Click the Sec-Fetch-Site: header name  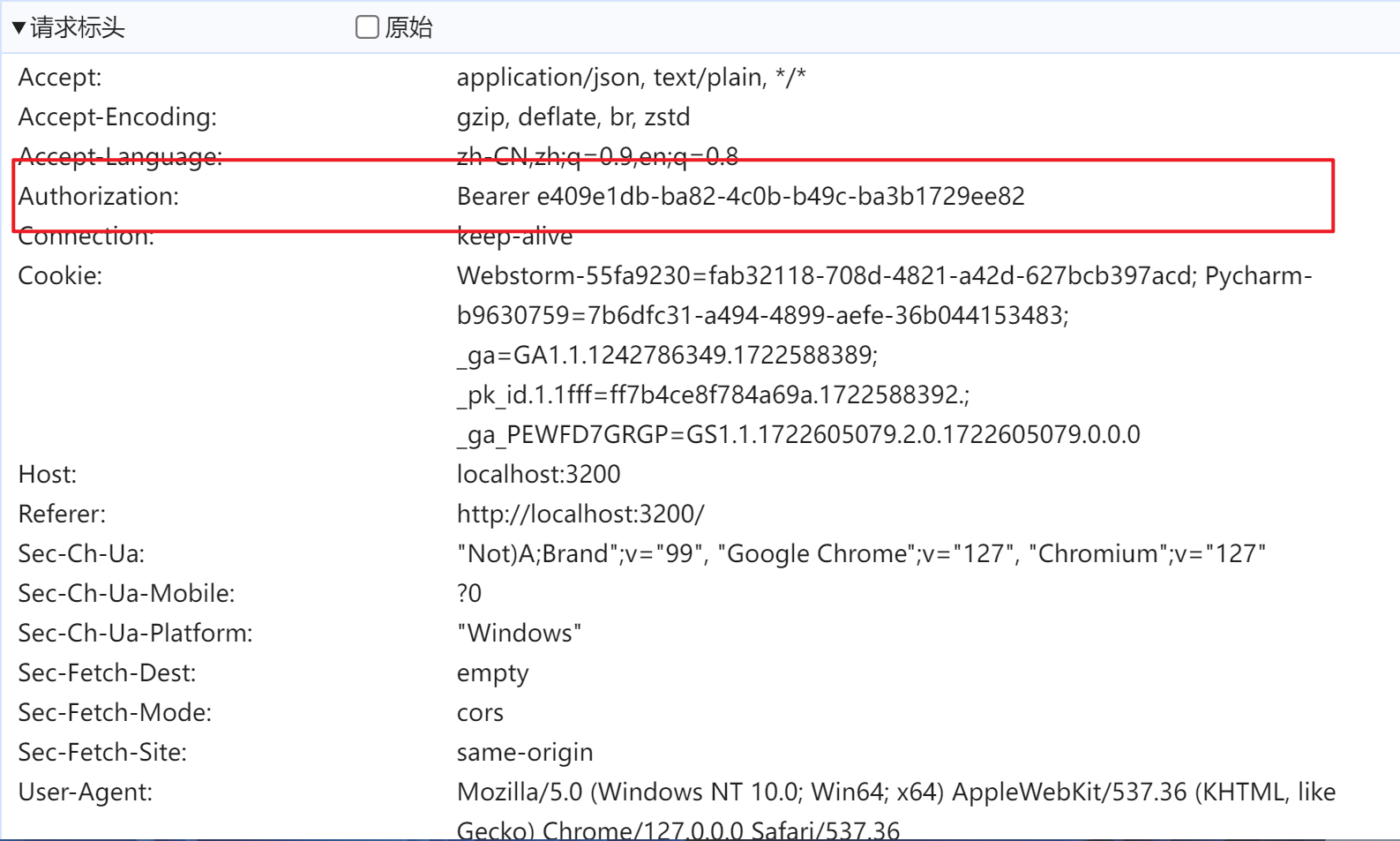pyautogui.click(x=102, y=753)
